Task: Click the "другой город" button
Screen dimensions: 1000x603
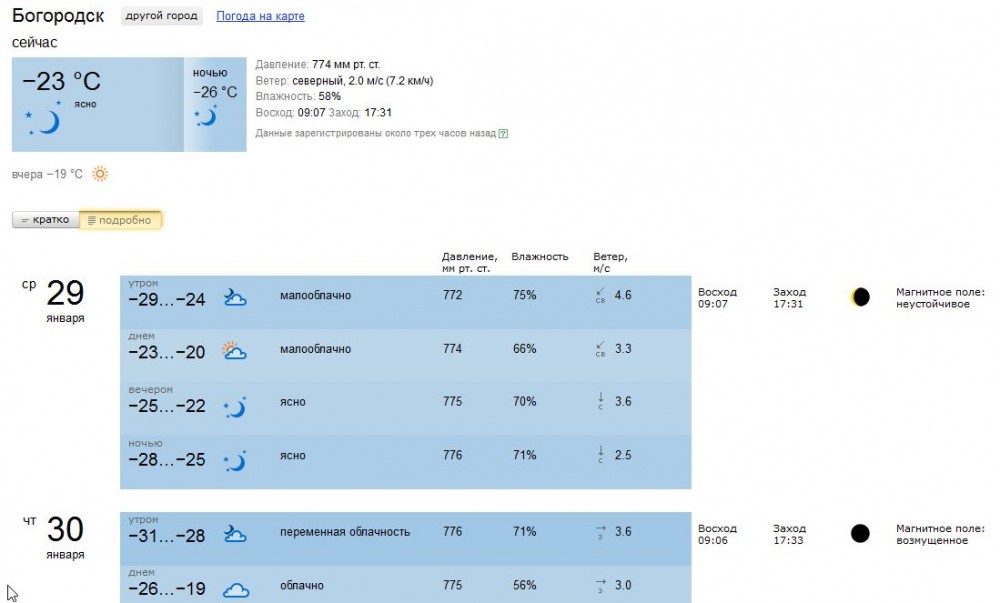Action: [x=161, y=16]
